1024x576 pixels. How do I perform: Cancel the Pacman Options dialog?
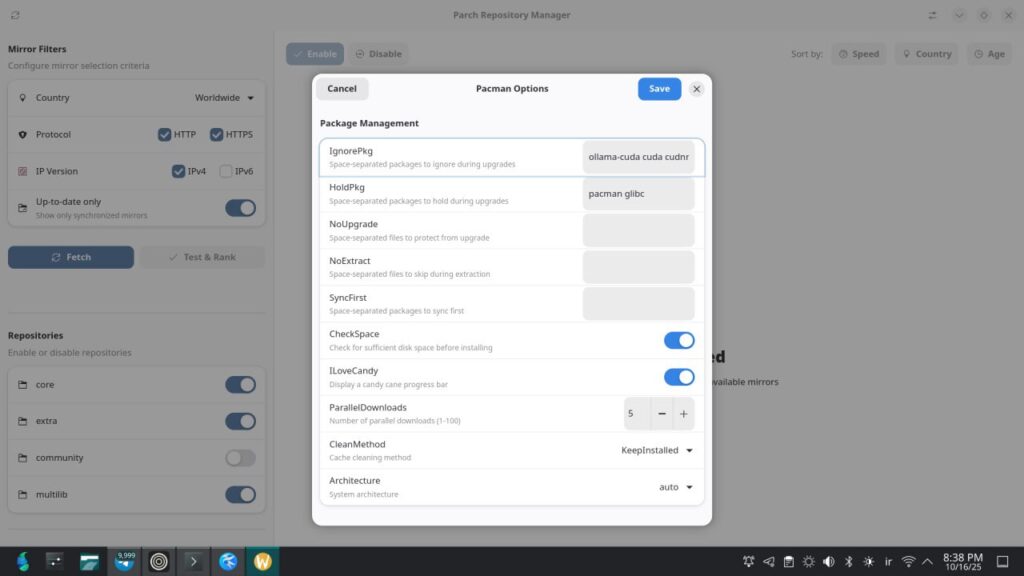click(342, 89)
